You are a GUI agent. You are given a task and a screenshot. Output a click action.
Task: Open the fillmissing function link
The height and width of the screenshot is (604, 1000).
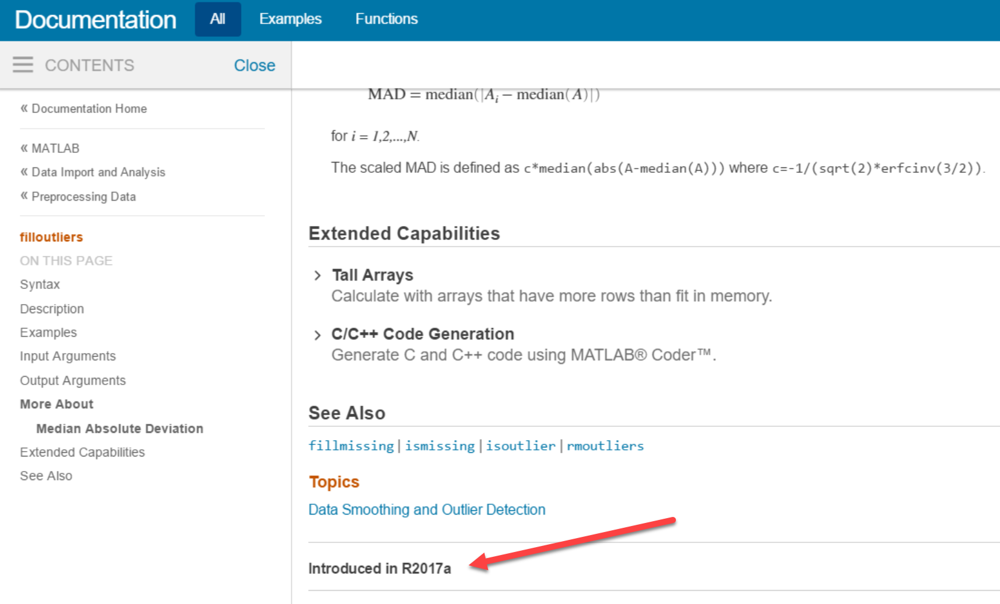(351, 446)
